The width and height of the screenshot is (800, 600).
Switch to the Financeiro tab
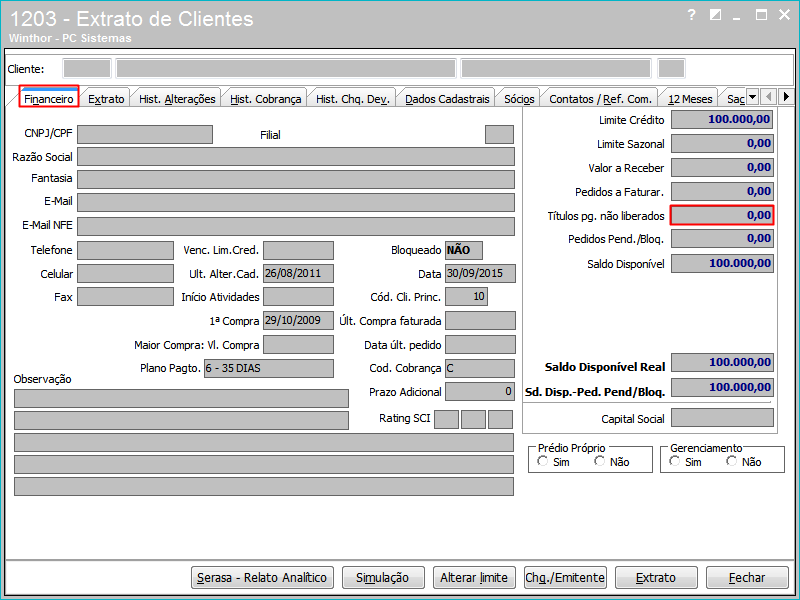click(x=49, y=98)
